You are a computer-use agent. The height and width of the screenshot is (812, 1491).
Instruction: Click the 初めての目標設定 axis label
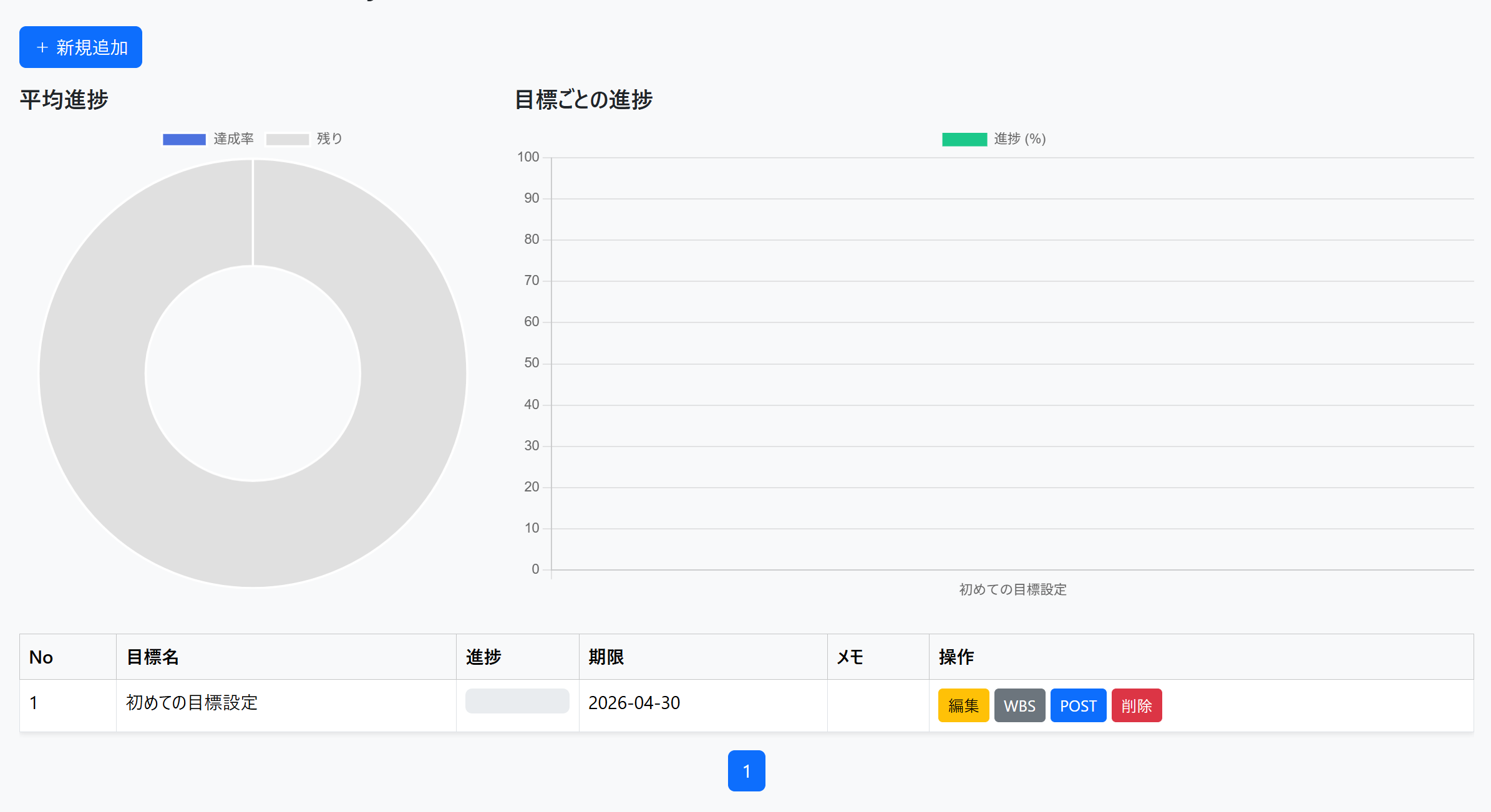tap(1012, 589)
